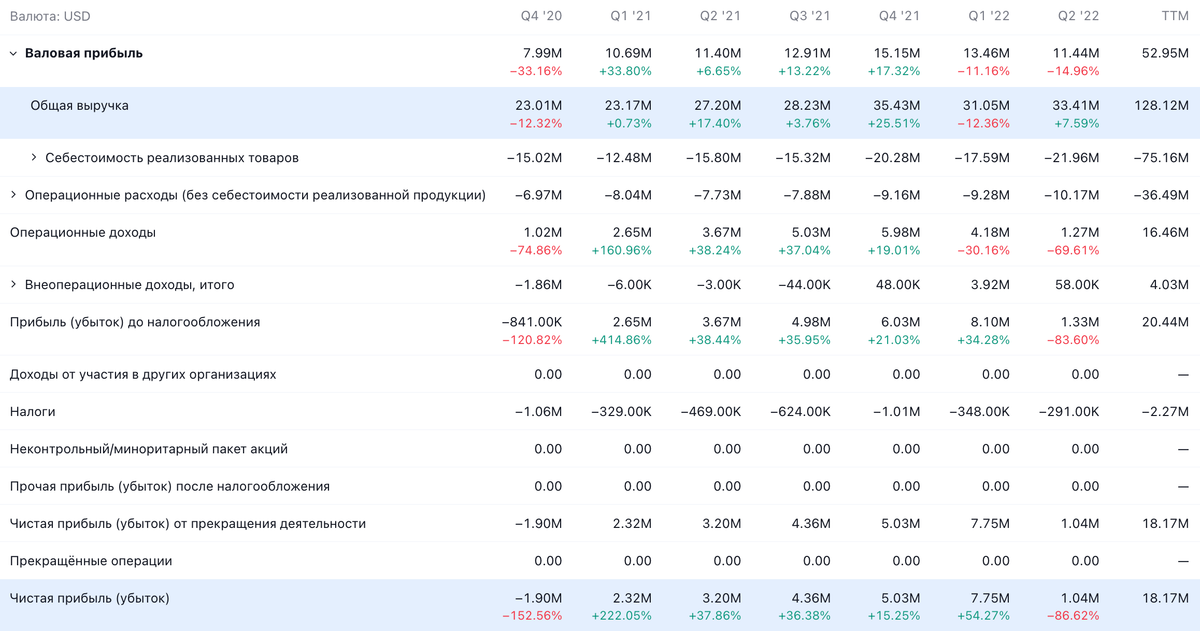Click the −69.61% operating income change
The image size is (1200, 631).
(x=1072, y=250)
